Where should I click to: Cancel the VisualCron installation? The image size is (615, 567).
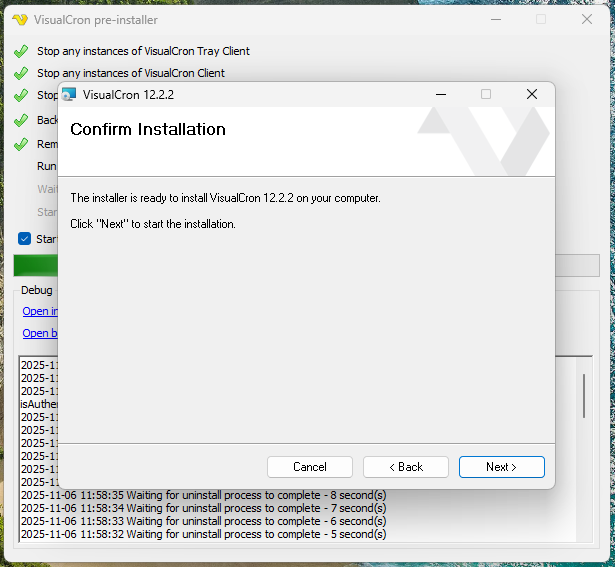(x=310, y=467)
